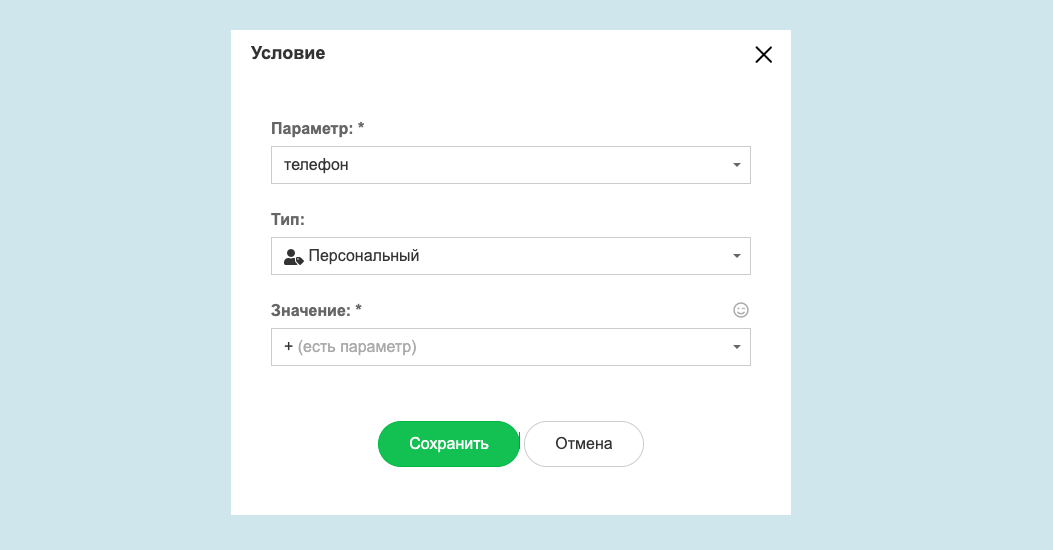The image size is (1053, 550).
Task: Click the Значение dropdown arrow
Action: (x=737, y=347)
